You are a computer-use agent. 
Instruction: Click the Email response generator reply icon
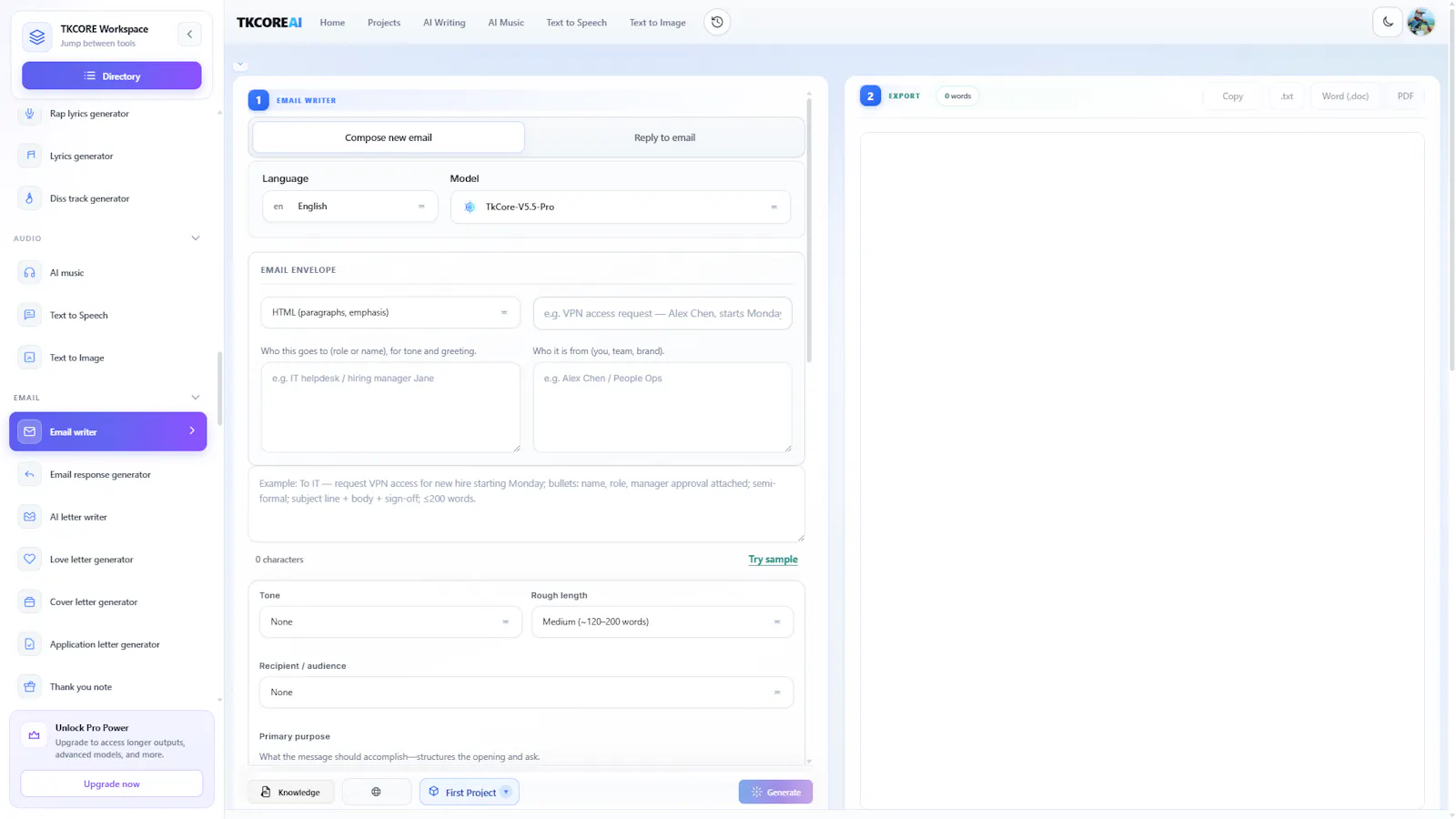click(30, 474)
